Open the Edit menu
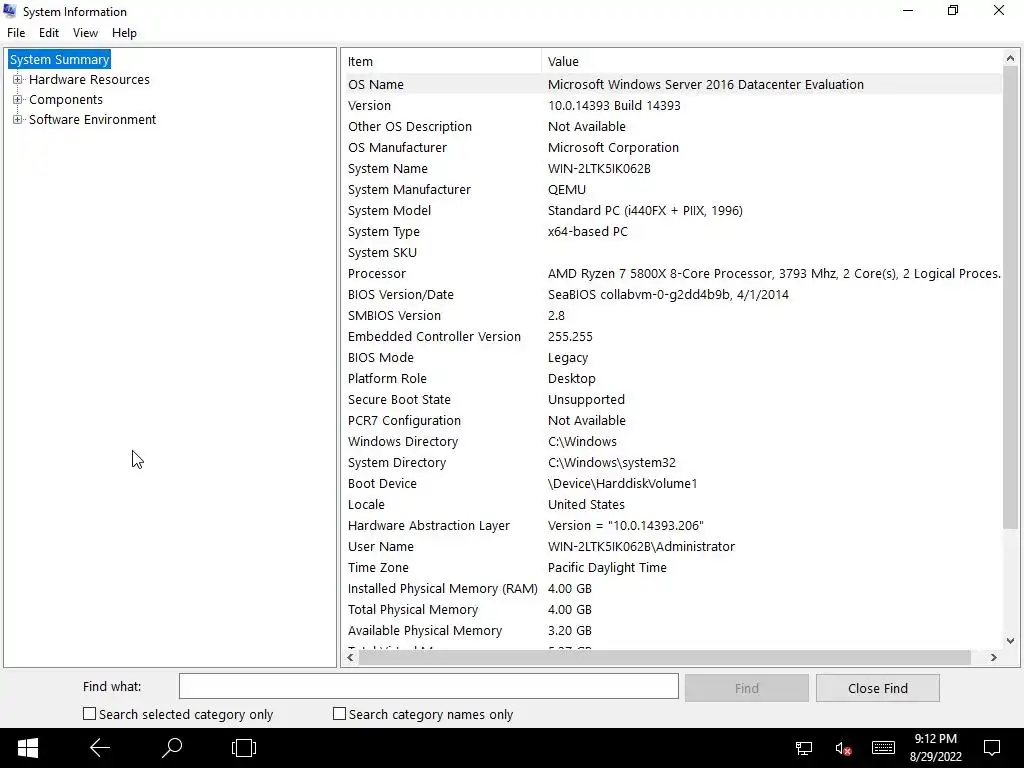Screen dimensions: 1024x768 pos(49,33)
